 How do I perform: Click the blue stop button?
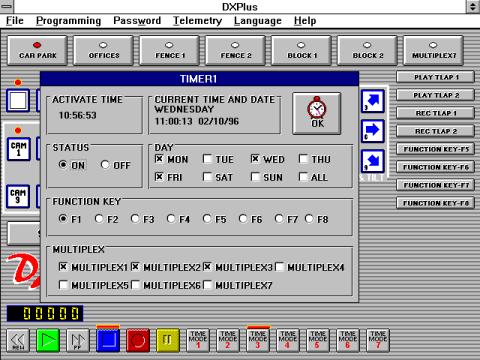click(108, 340)
